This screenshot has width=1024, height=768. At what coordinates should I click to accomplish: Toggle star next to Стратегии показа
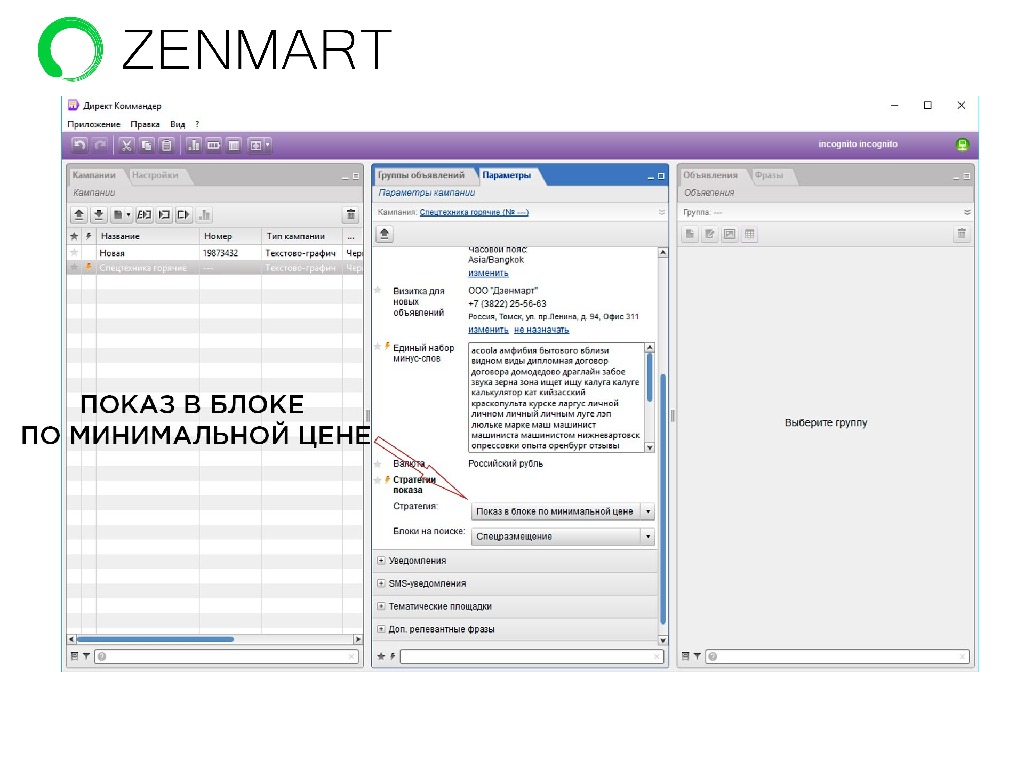point(377,480)
